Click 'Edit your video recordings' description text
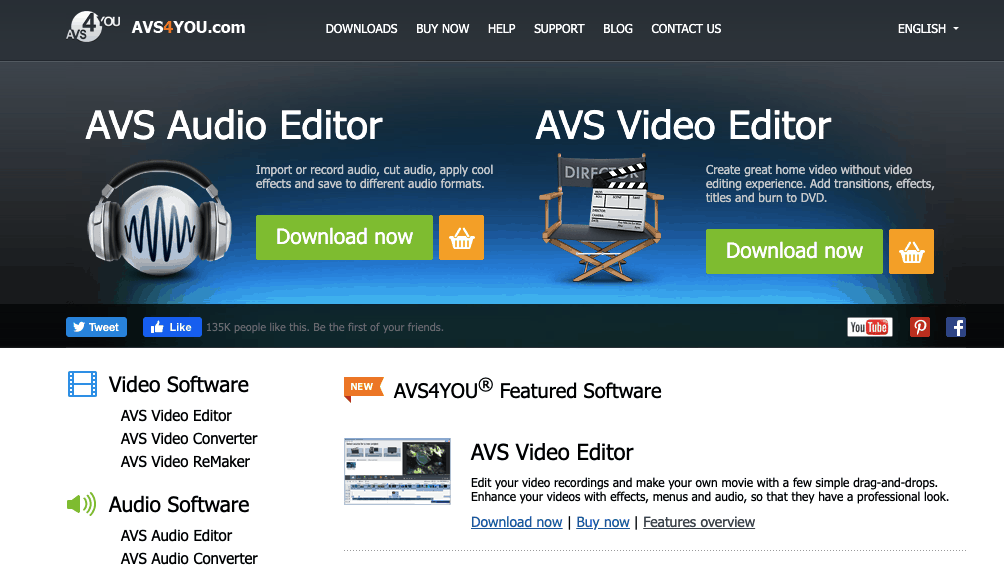 pyautogui.click(x=710, y=490)
